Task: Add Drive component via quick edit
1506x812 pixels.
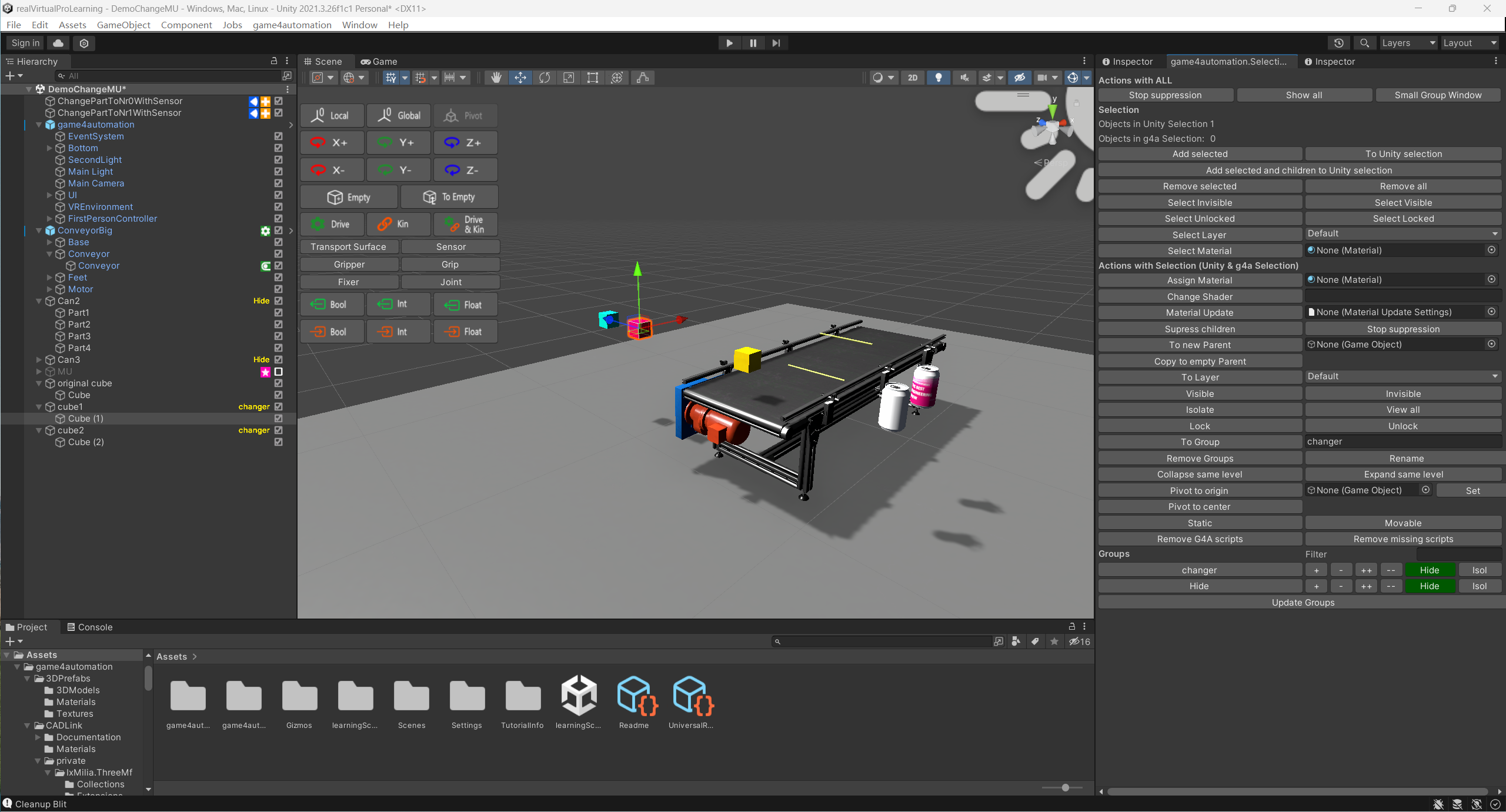Action: 332,224
